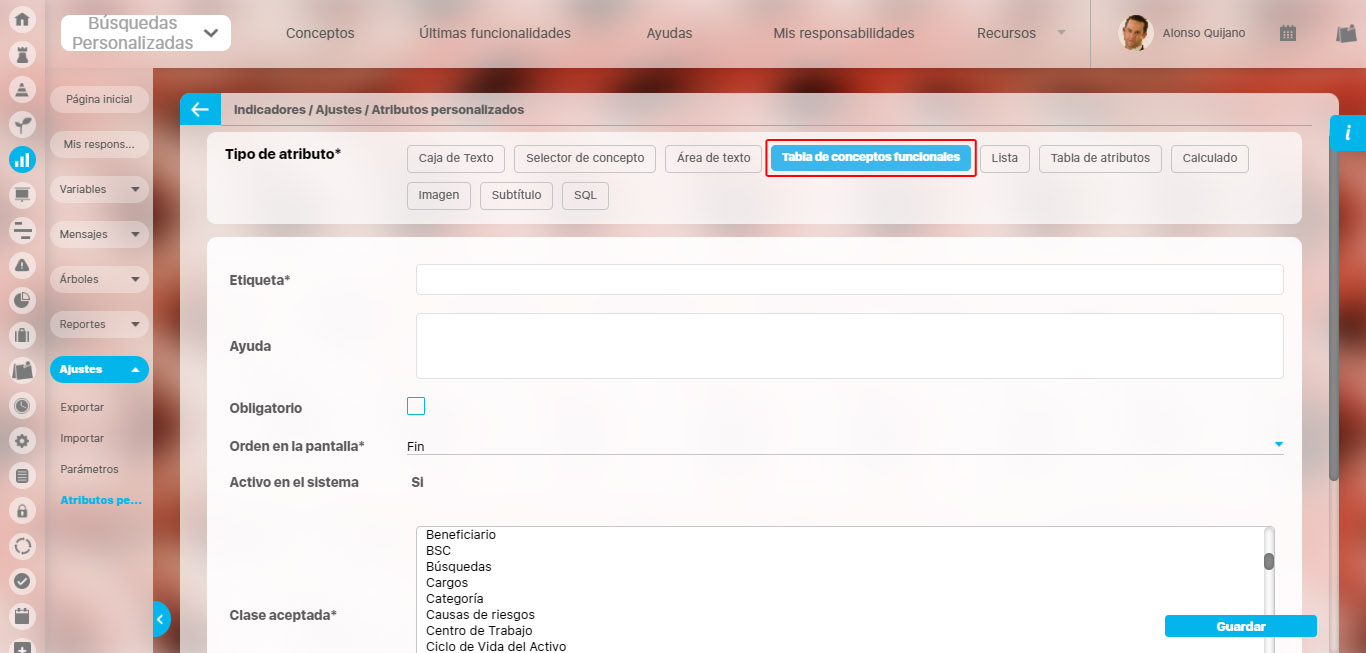Open Últimas funcionalidades in top menu
The height and width of the screenshot is (653, 1366).
(x=494, y=33)
